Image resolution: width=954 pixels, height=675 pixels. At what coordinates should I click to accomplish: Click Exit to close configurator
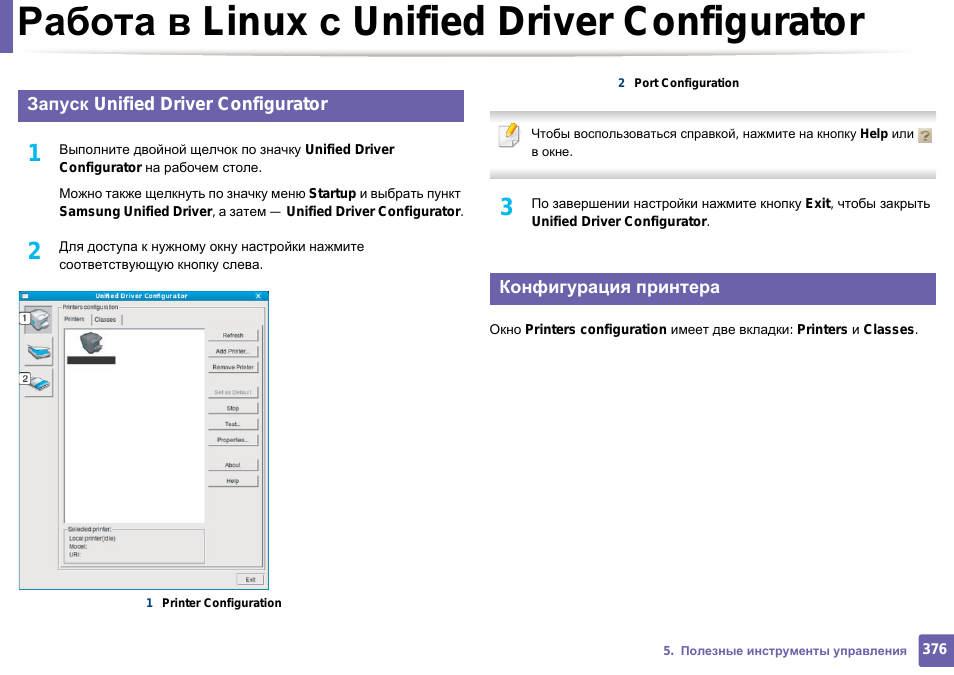[x=250, y=579]
